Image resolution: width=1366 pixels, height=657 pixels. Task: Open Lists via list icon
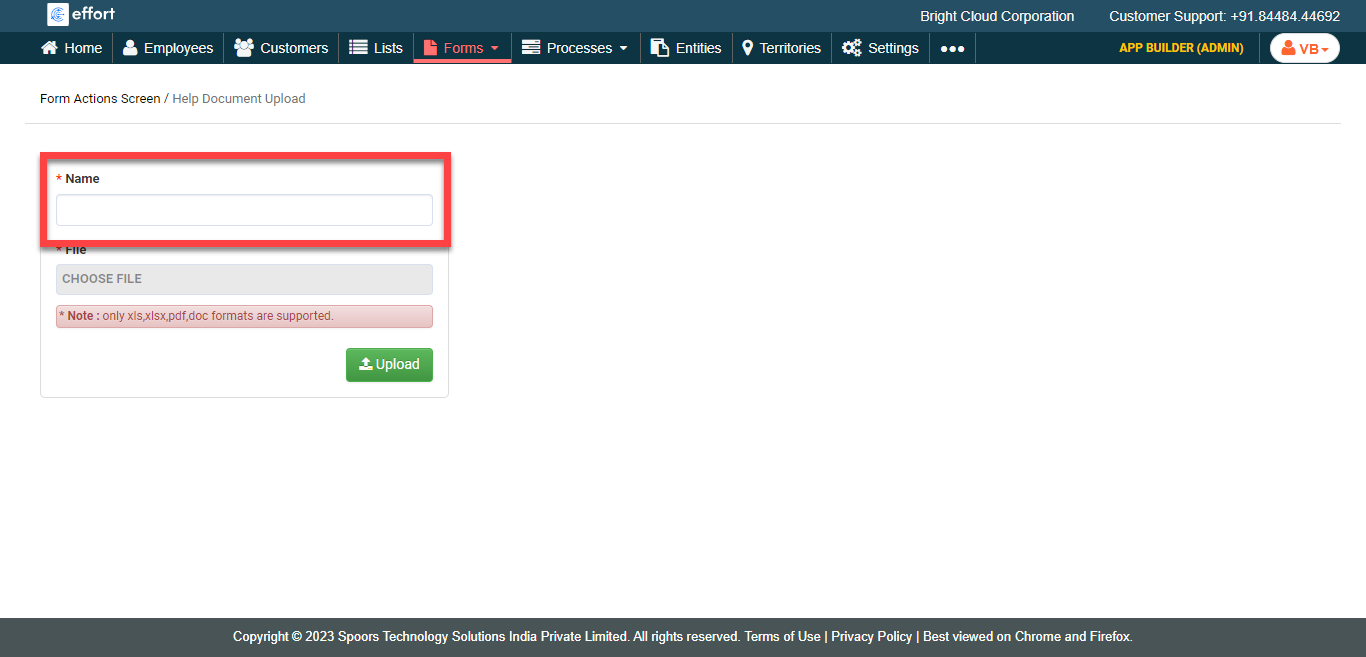coord(358,48)
